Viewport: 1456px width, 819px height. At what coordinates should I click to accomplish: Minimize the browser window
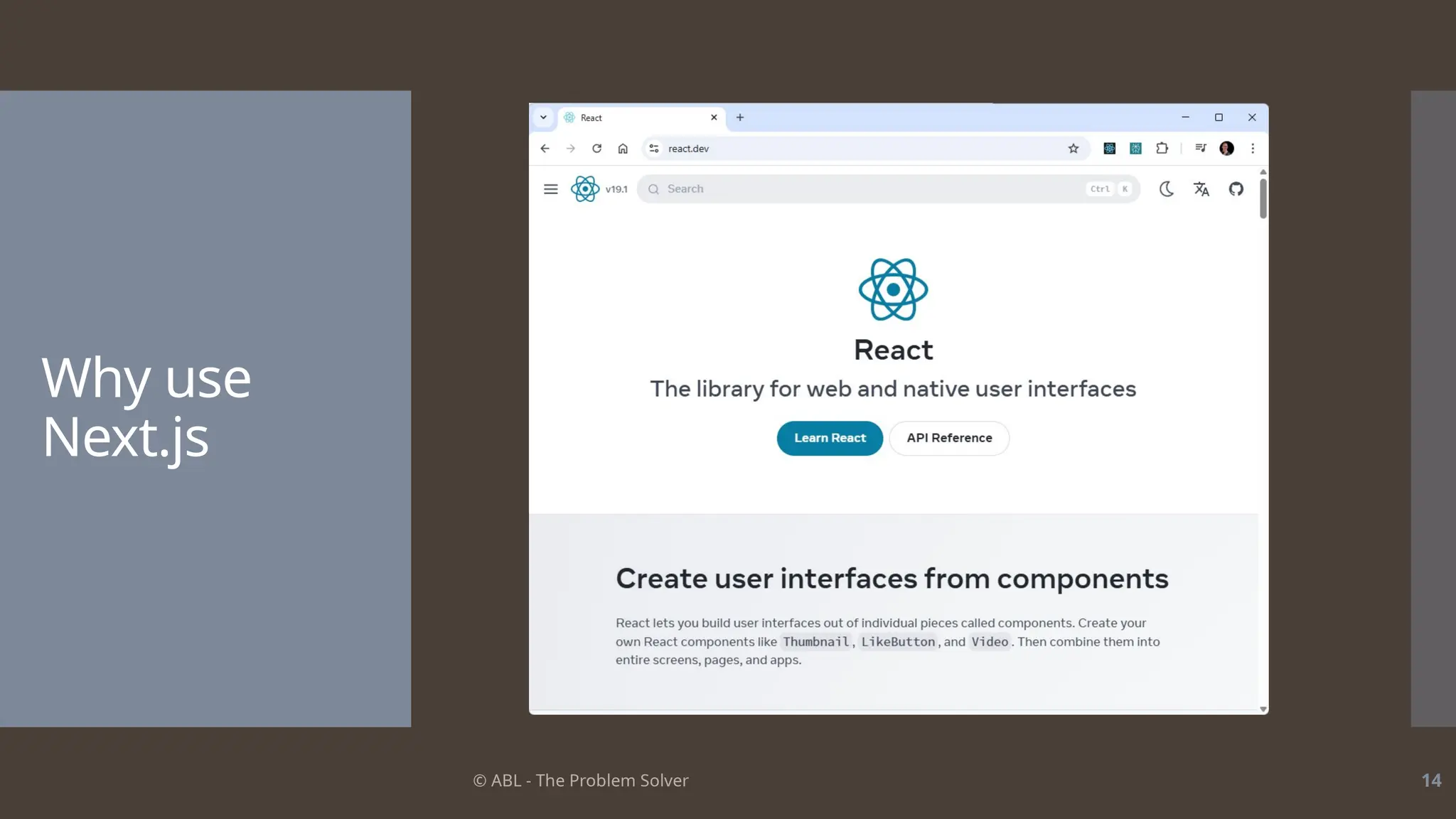tap(1185, 117)
